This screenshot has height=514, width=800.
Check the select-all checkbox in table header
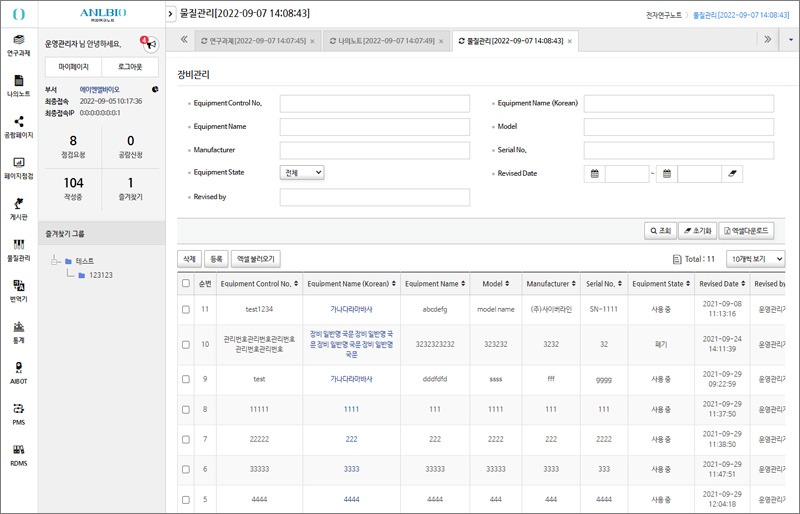[x=186, y=284]
